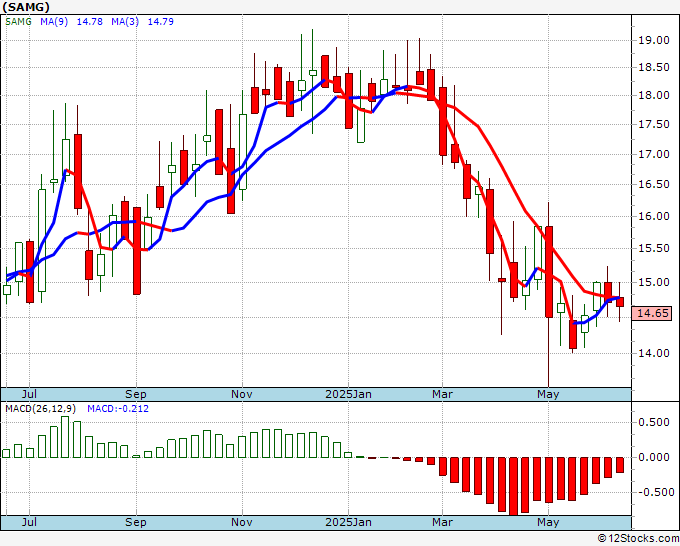
Task: Click the 15.00 price axis label
Action: click(x=654, y=282)
